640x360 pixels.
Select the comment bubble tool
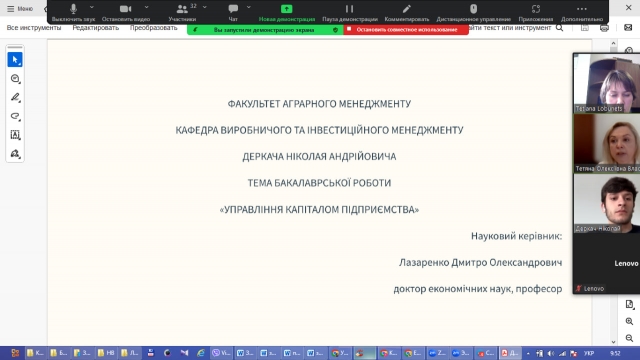15,78
